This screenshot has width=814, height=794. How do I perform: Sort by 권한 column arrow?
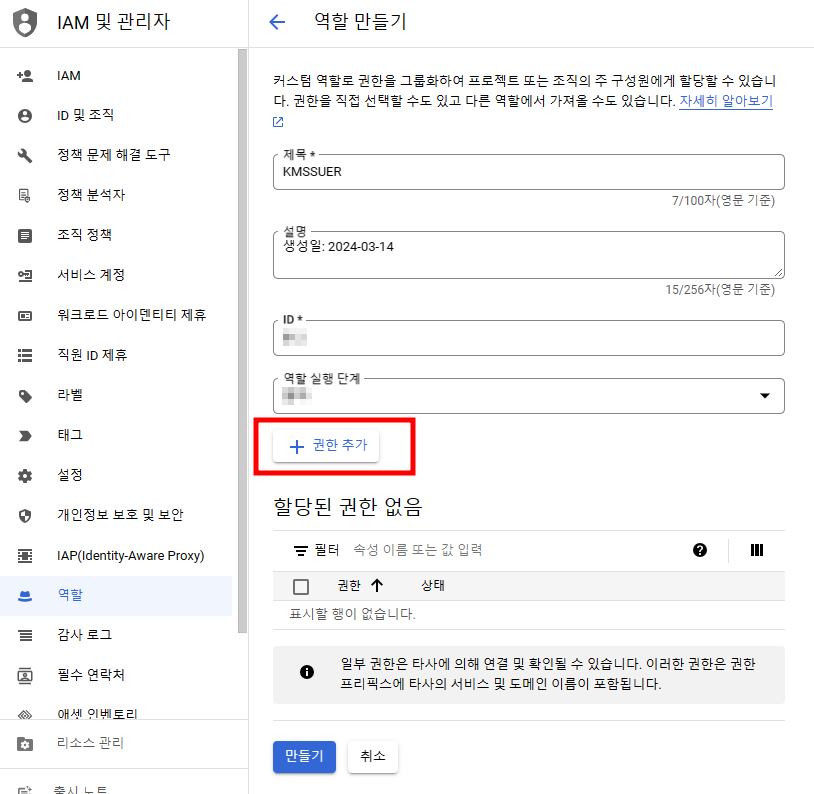pos(377,586)
